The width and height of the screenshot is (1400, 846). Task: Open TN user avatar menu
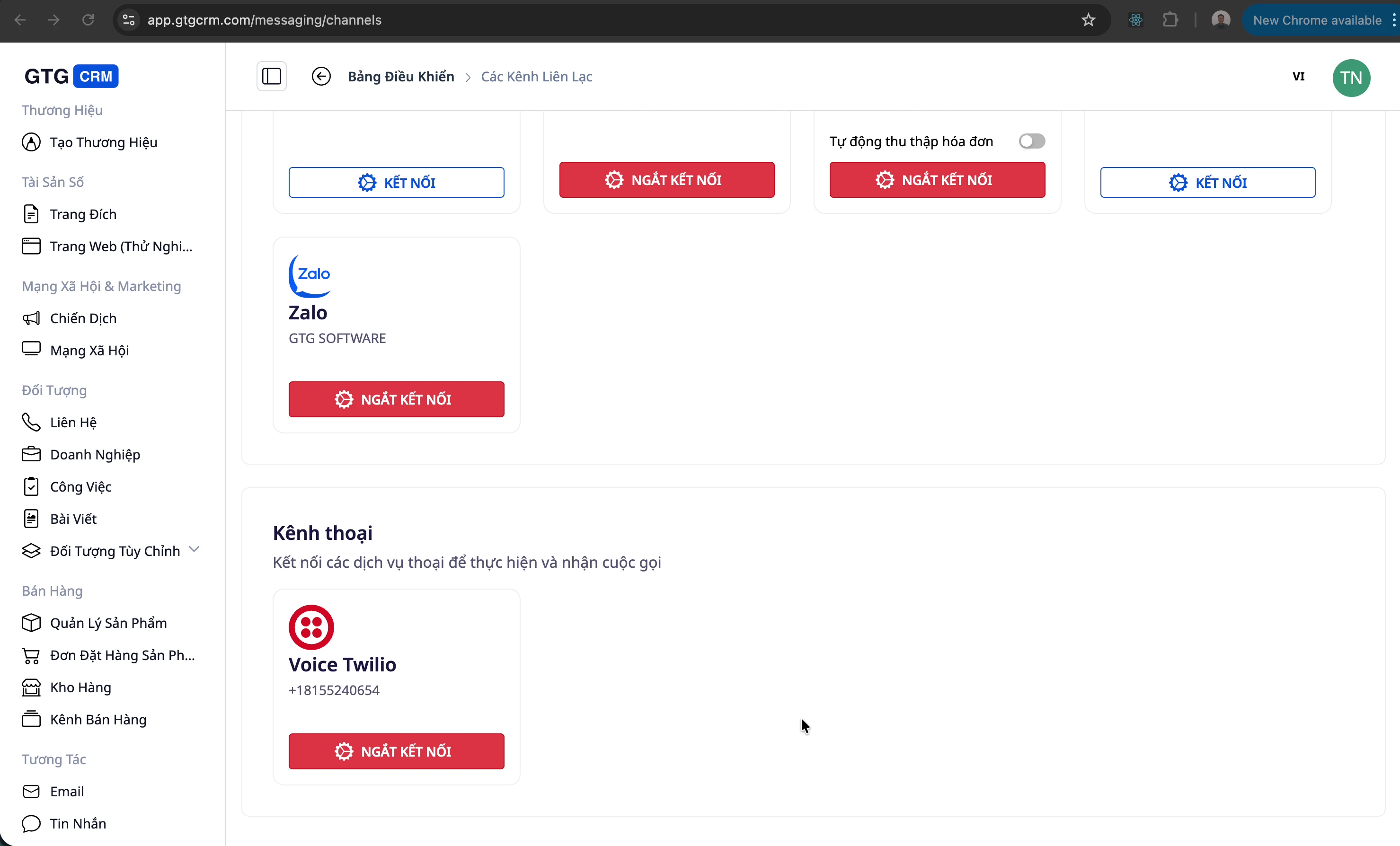click(x=1351, y=78)
